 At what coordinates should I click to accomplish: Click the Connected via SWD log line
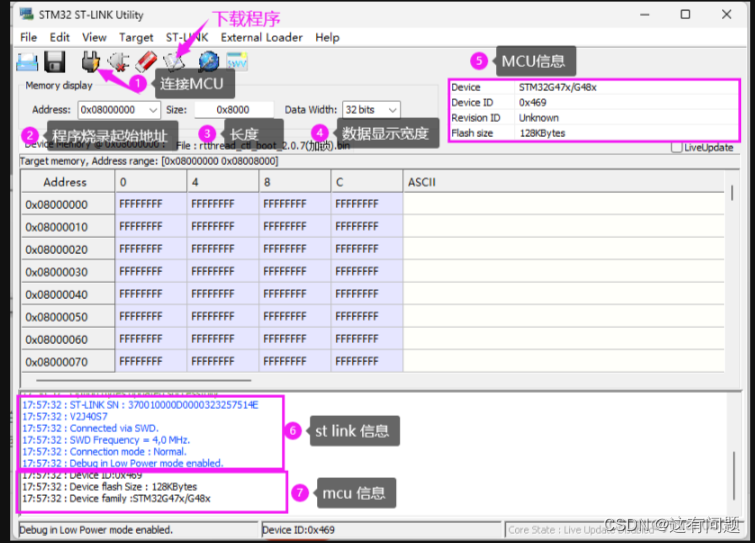[x=90, y=428]
